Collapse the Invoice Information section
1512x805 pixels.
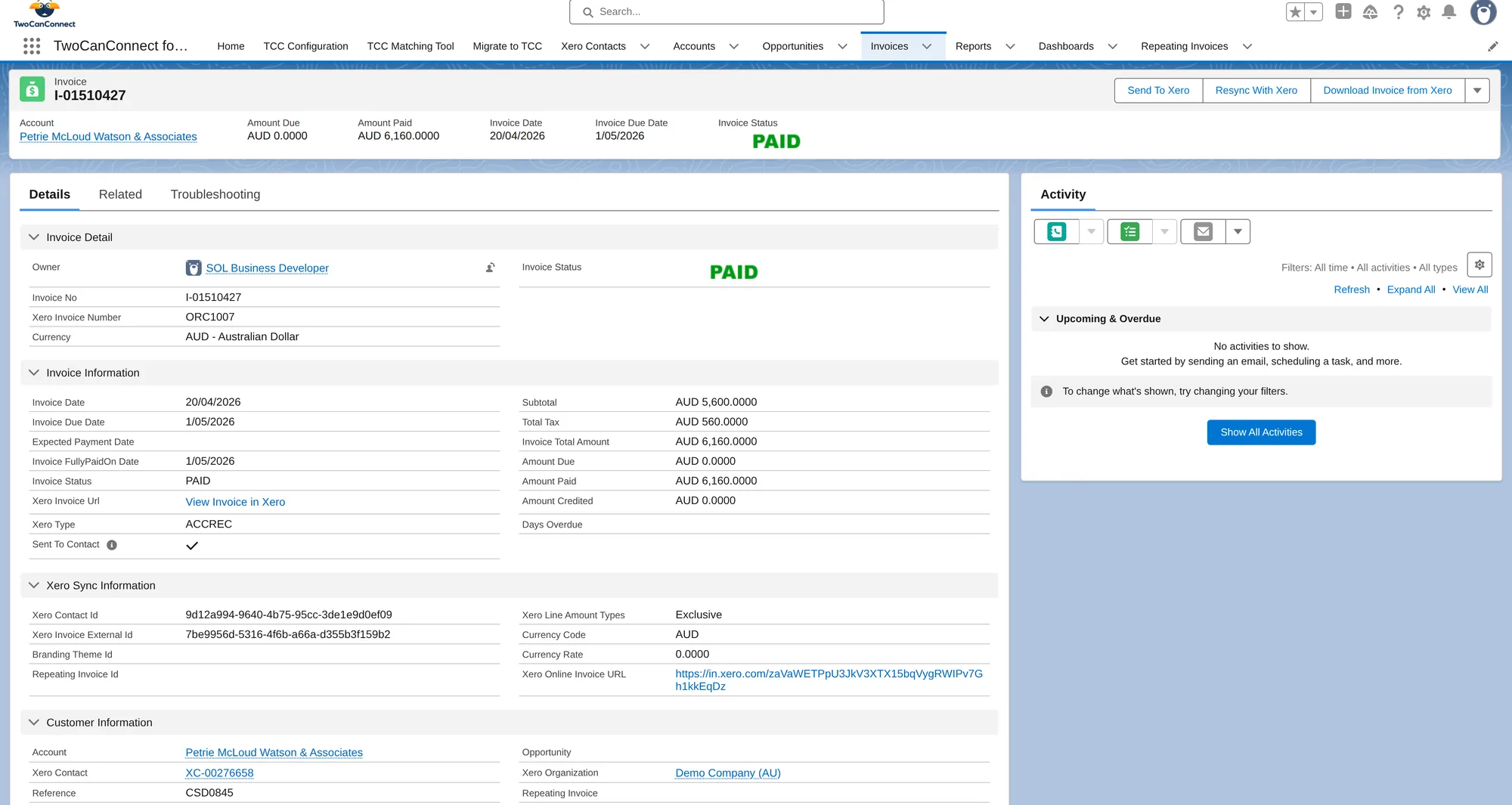(34, 373)
